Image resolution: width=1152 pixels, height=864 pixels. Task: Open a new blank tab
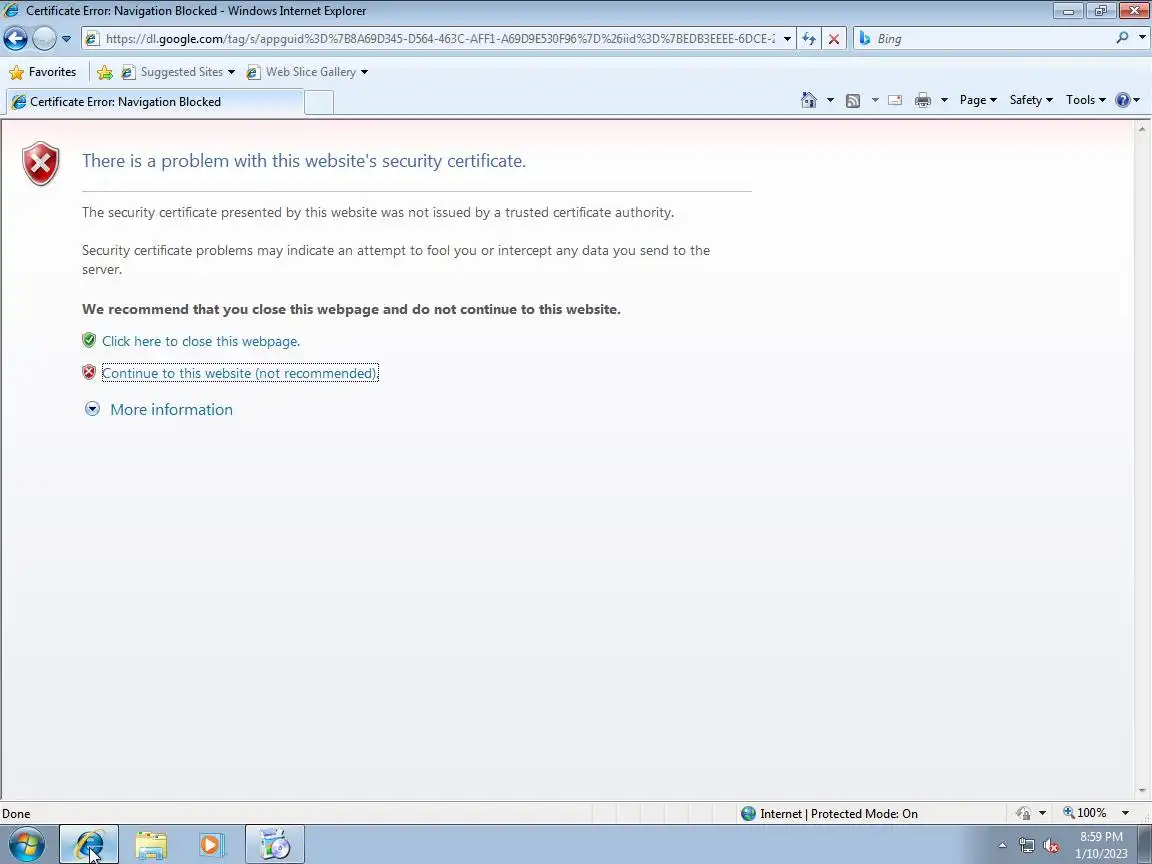coord(319,102)
